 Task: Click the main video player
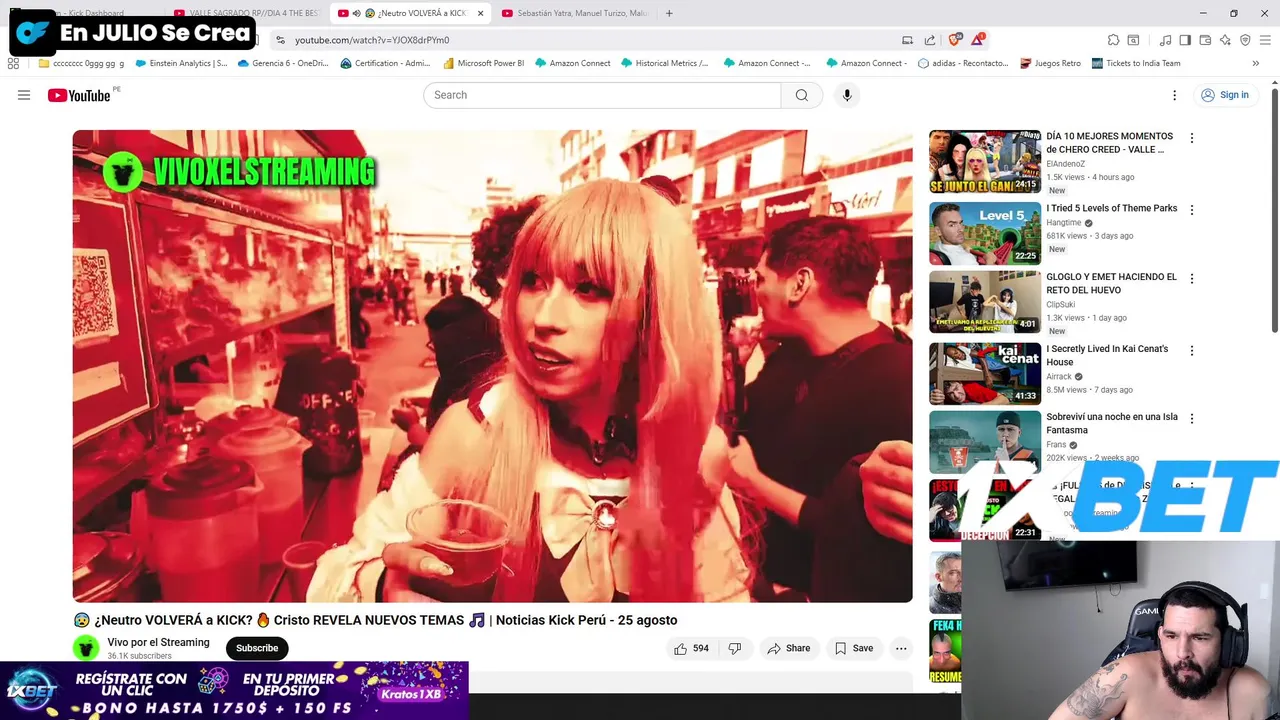(492, 366)
